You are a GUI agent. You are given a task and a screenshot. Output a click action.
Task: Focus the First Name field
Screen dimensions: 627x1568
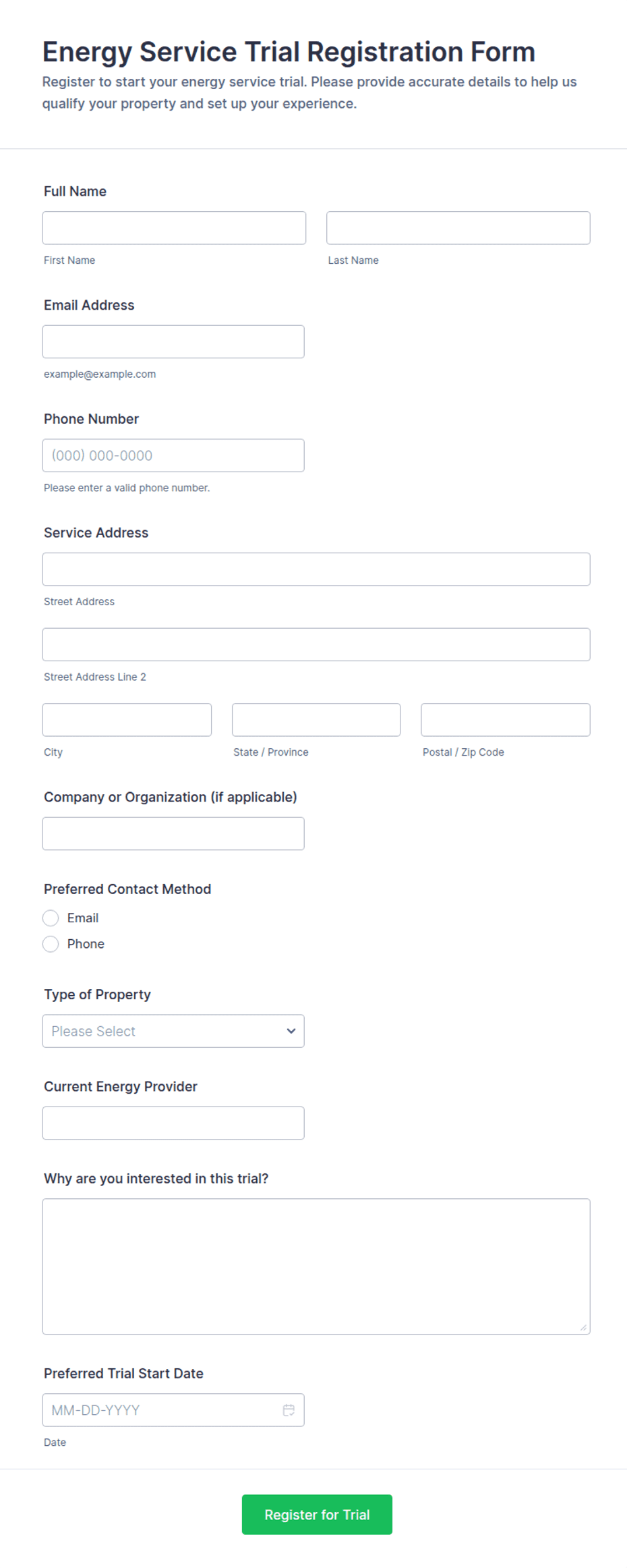pyautogui.click(x=174, y=228)
